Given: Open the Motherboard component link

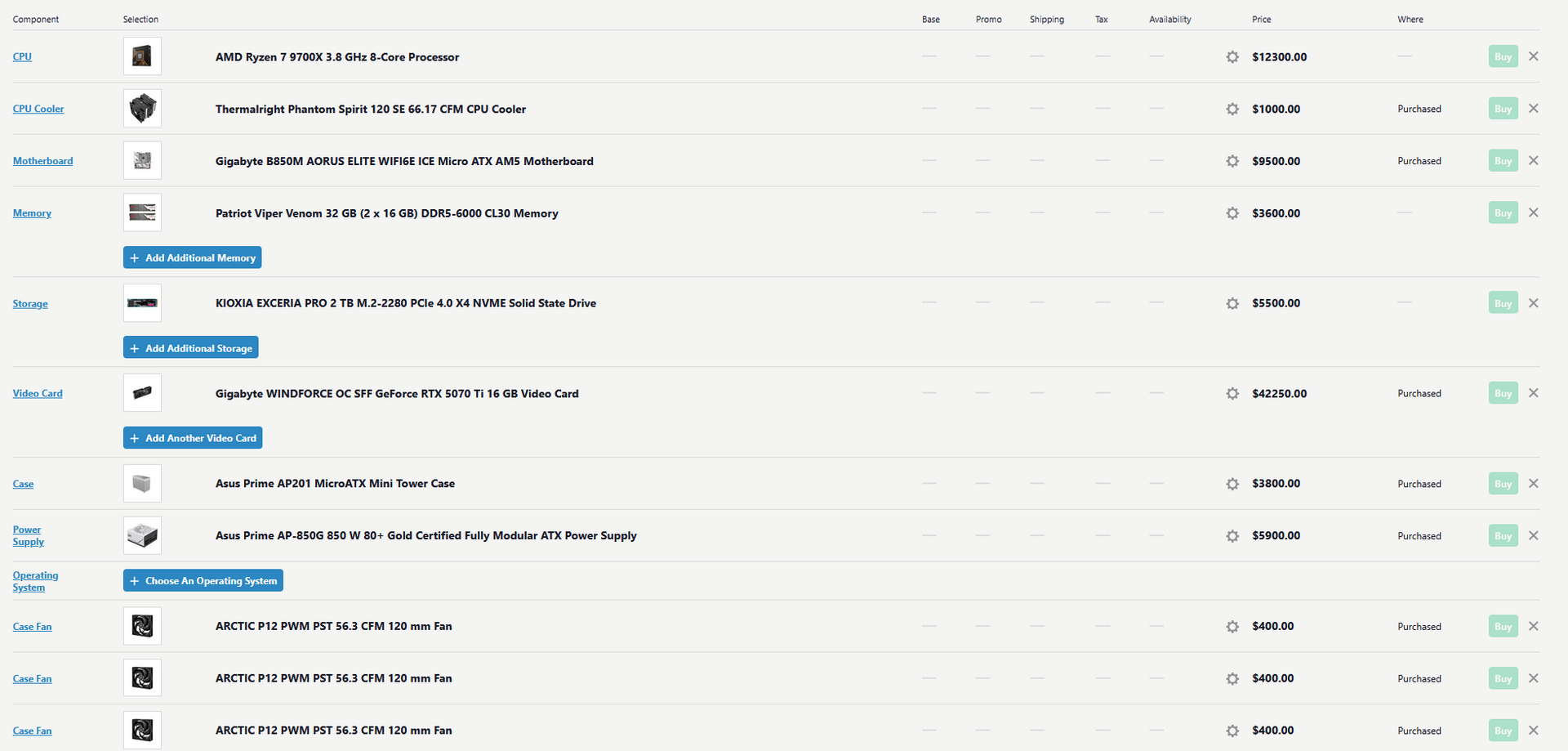Looking at the screenshot, I should (x=43, y=161).
